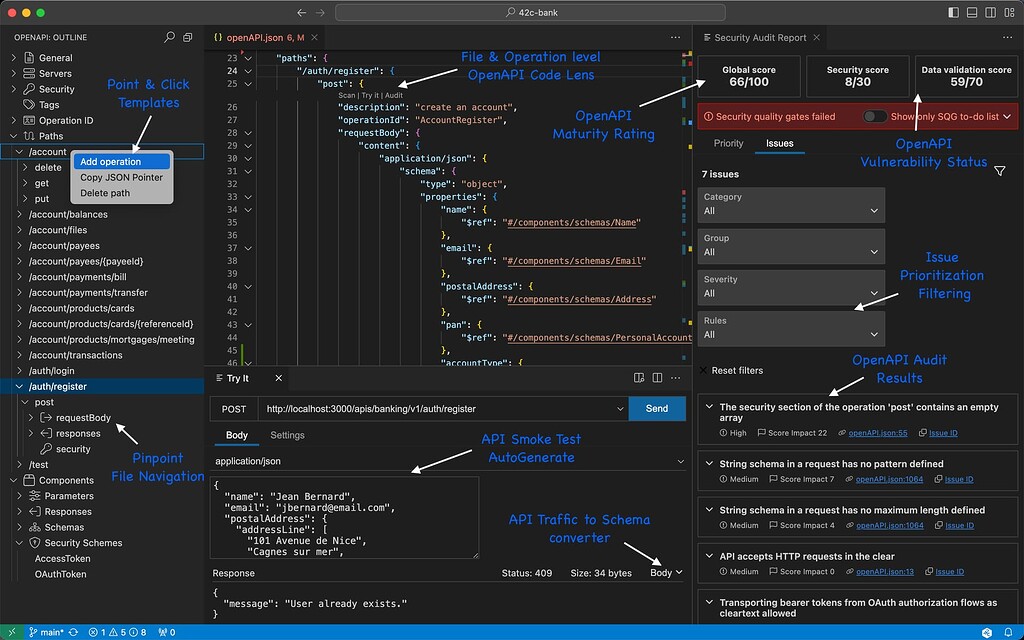The height and width of the screenshot is (640, 1024).
Task: Click Audit code lens above description line
Action: click(x=394, y=95)
